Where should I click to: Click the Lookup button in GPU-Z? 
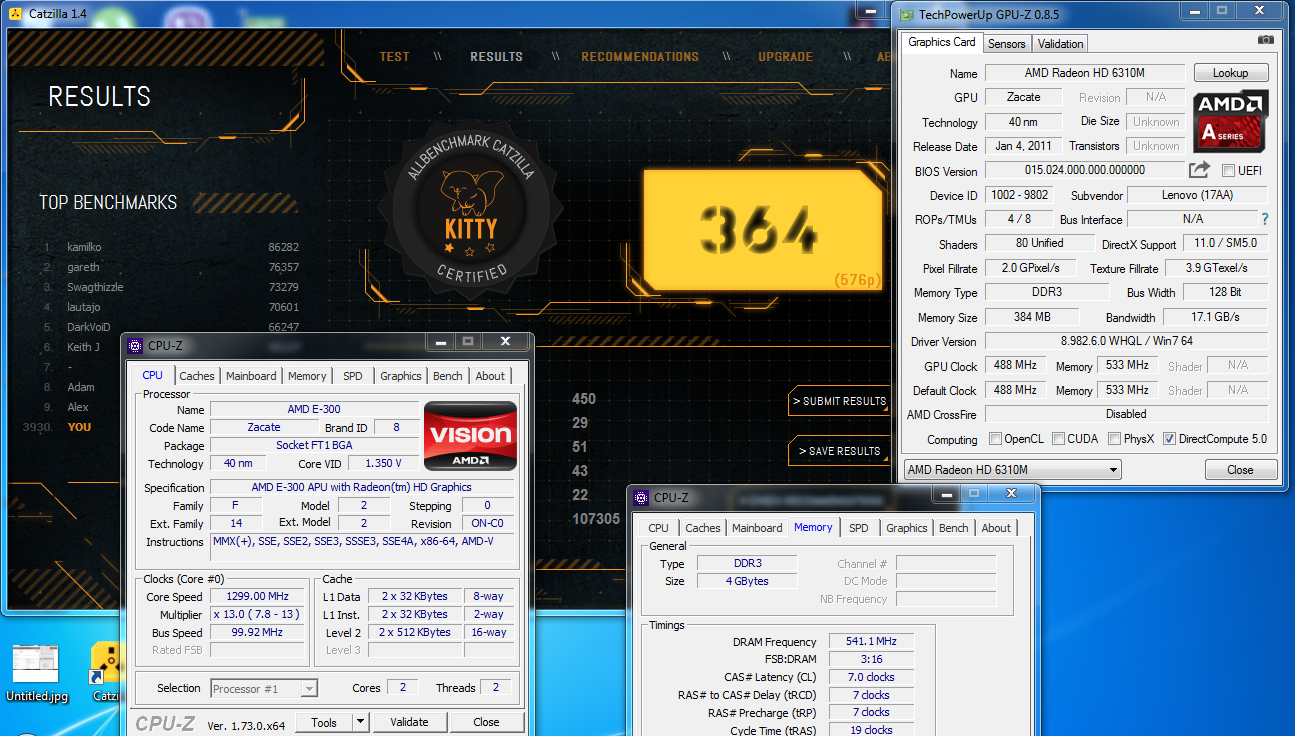pyautogui.click(x=1230, y=73)
